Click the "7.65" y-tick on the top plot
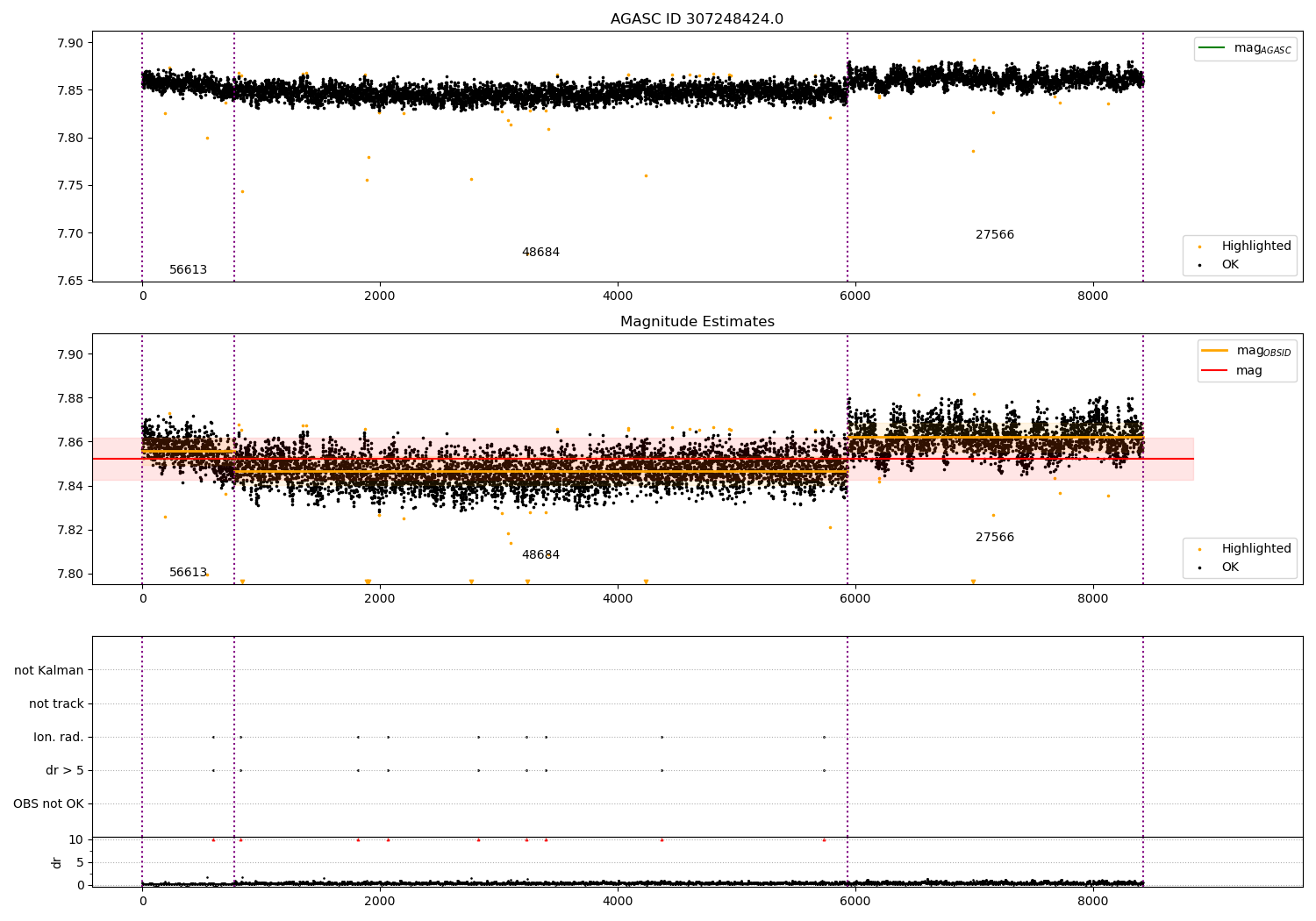 [x=70, y=282]
